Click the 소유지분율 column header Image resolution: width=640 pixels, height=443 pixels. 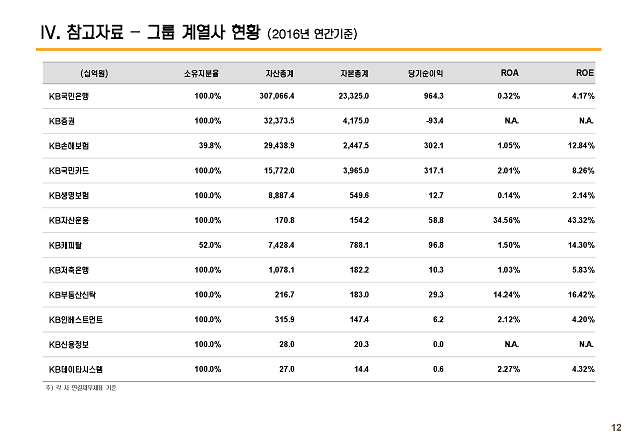coord(201,73)
